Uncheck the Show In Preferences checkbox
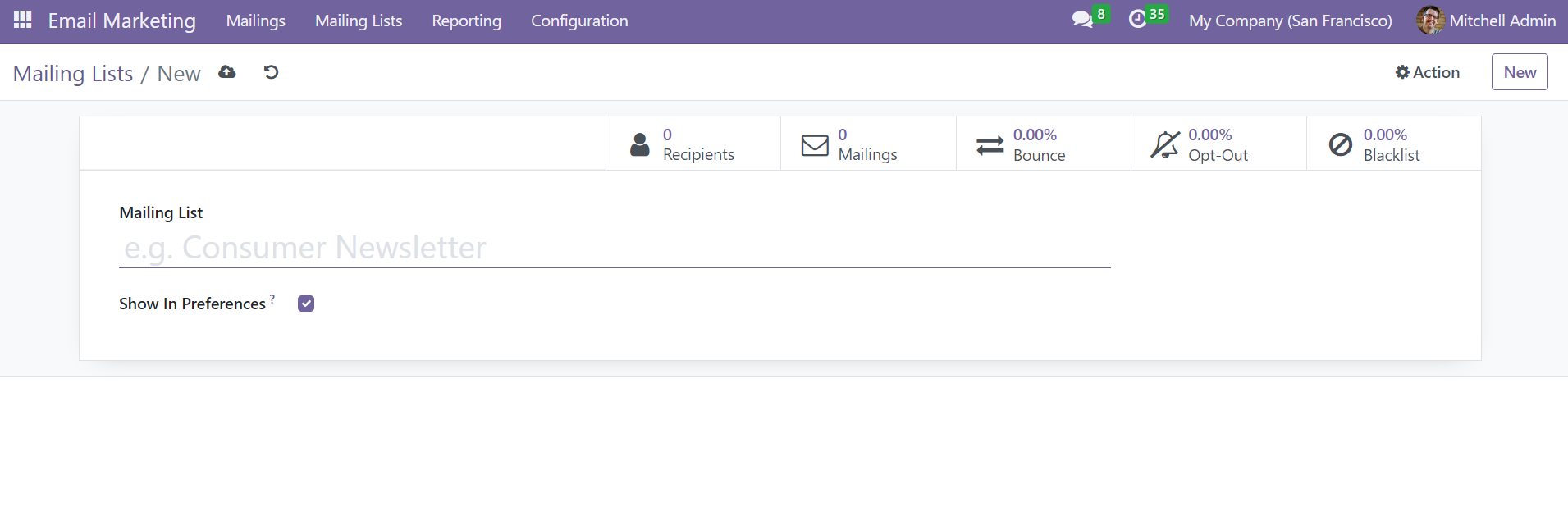 pos(306,304)
